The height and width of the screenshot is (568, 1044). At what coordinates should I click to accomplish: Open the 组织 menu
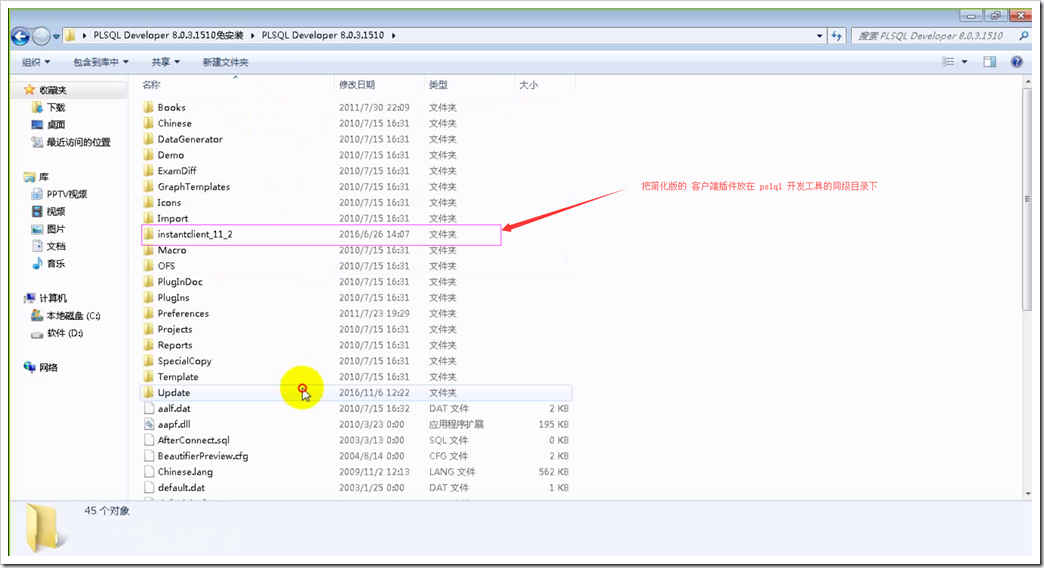tap(36, 62)
